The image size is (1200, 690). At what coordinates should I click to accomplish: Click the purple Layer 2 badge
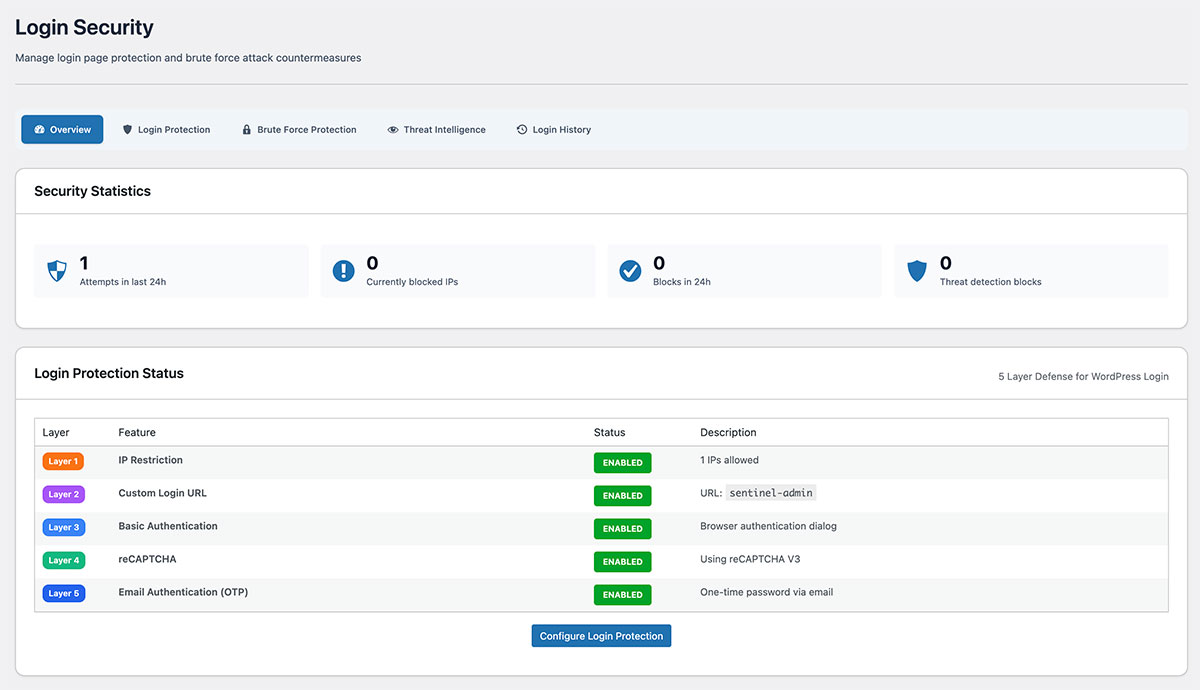[63, 494]
